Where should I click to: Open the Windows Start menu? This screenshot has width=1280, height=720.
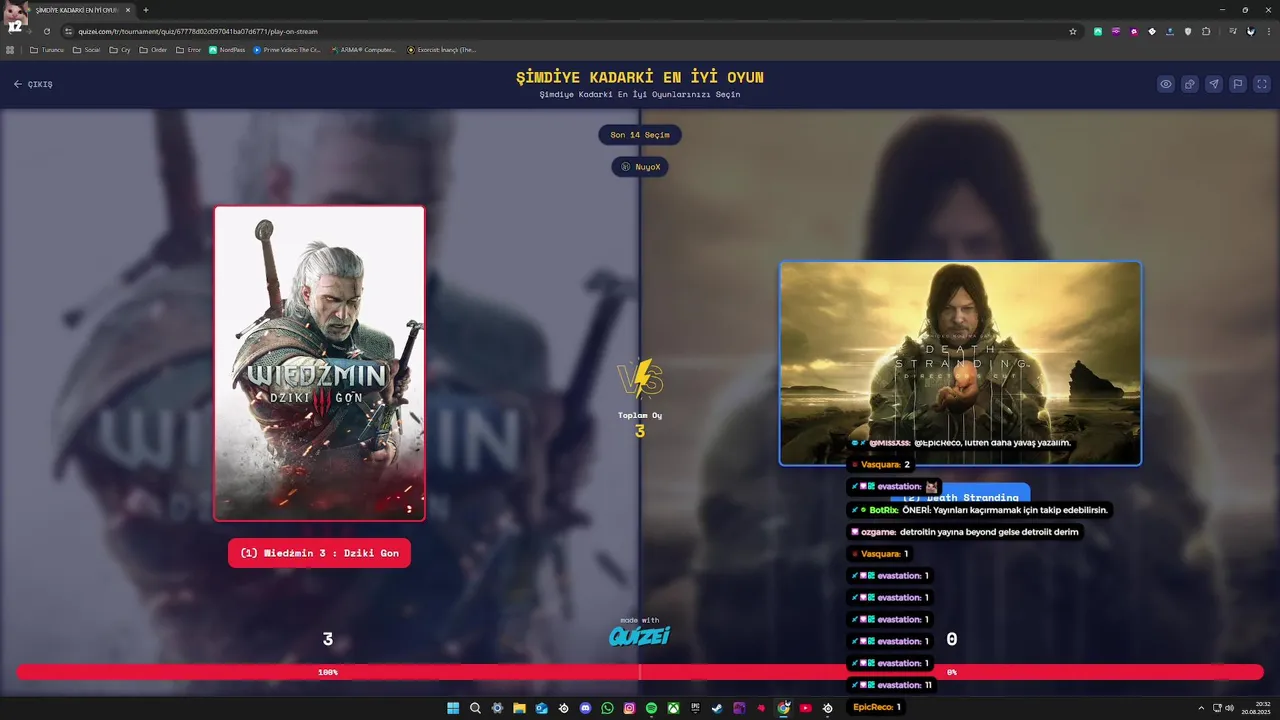point(453,708)
